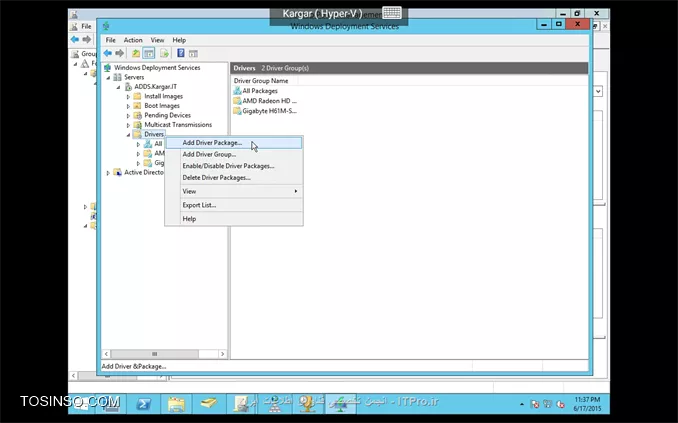The image size is (678, 423).
Task: Collapse the Drivers tree node
Action: [128, 135]
